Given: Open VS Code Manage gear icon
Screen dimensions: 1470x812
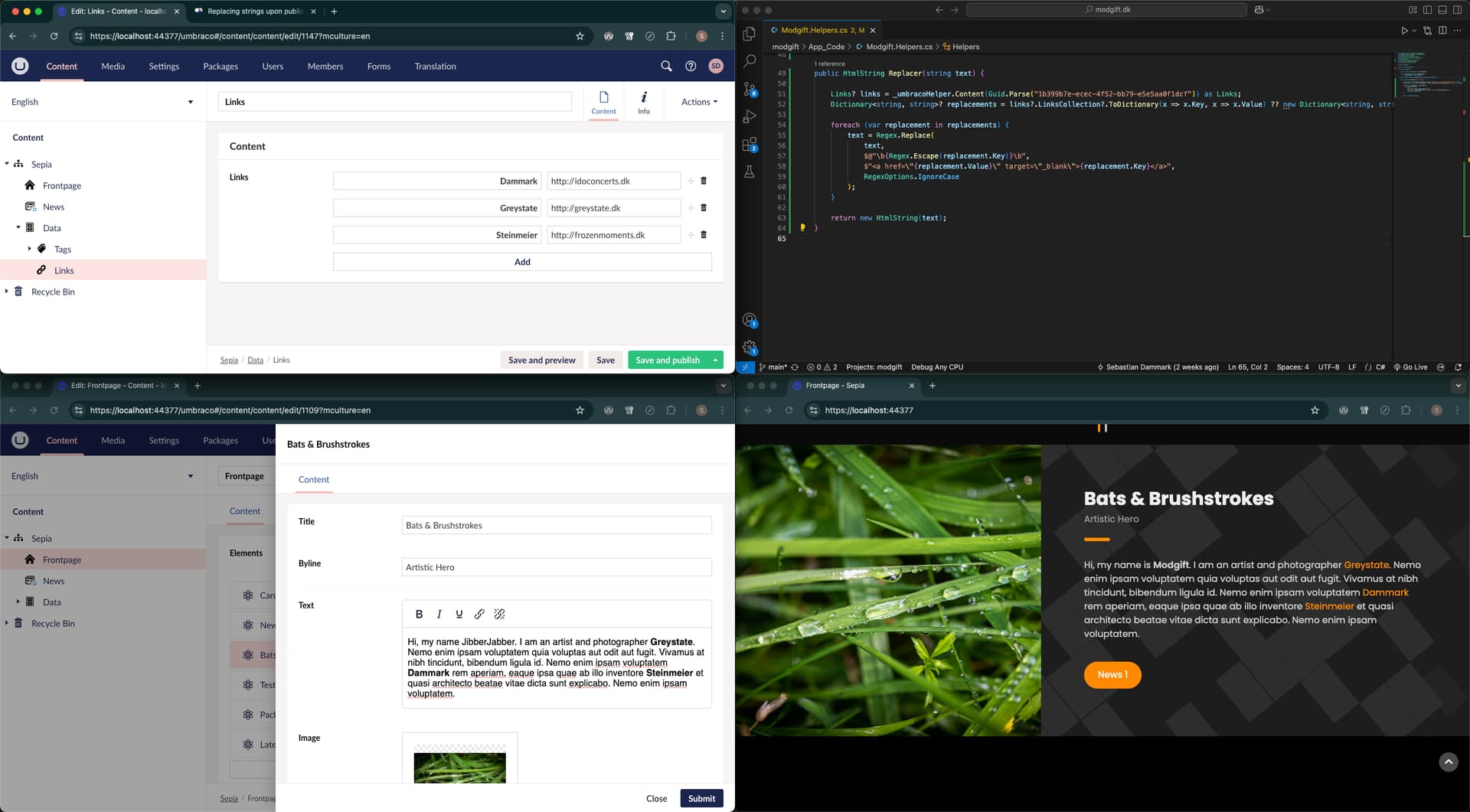Looking at the screenshot, I should point(750,347).
